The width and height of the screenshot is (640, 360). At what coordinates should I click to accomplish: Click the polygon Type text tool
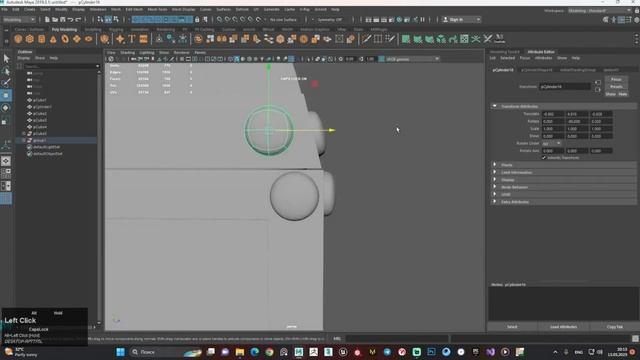click(131, 39)
